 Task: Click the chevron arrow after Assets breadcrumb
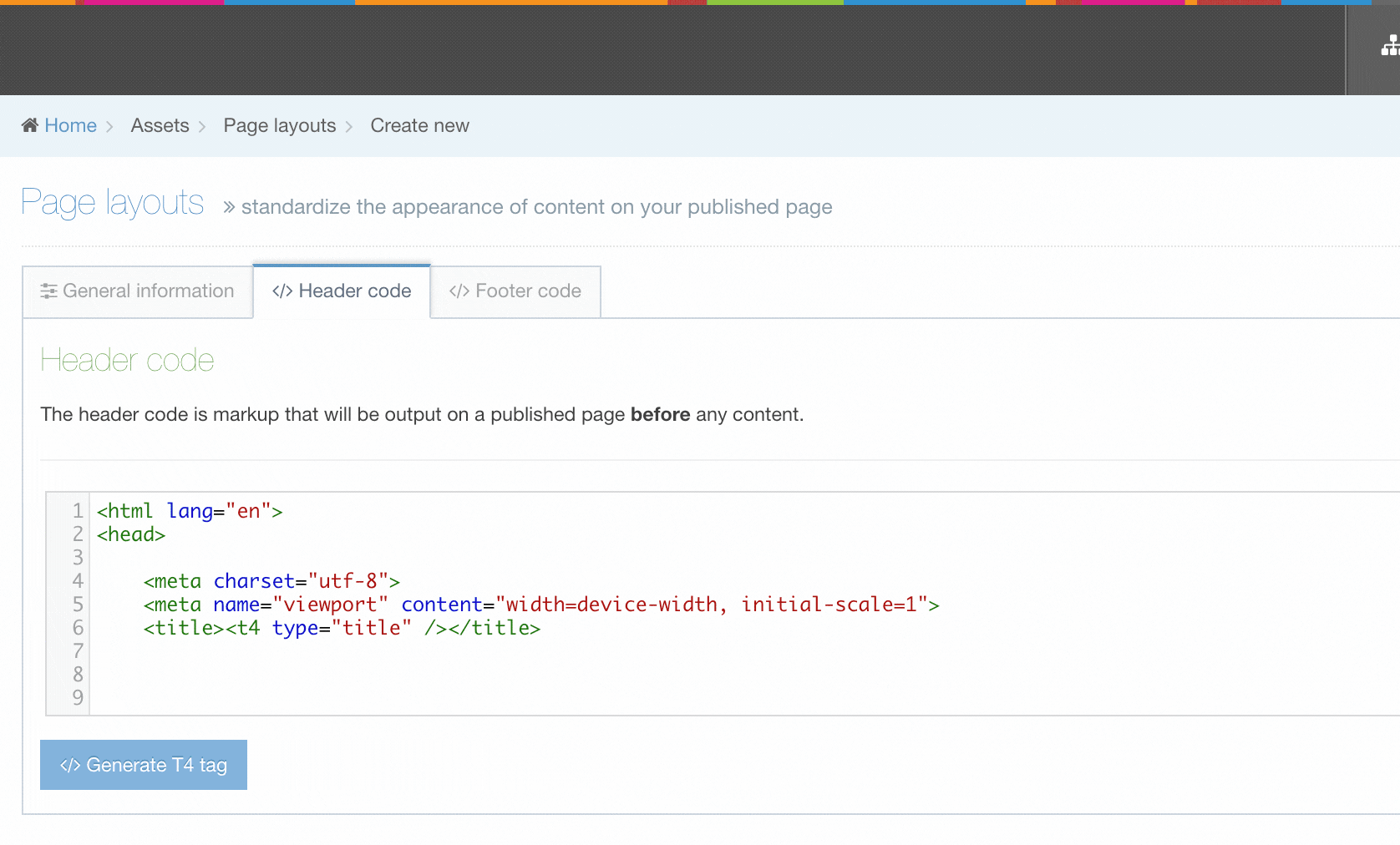coord(202,127)
